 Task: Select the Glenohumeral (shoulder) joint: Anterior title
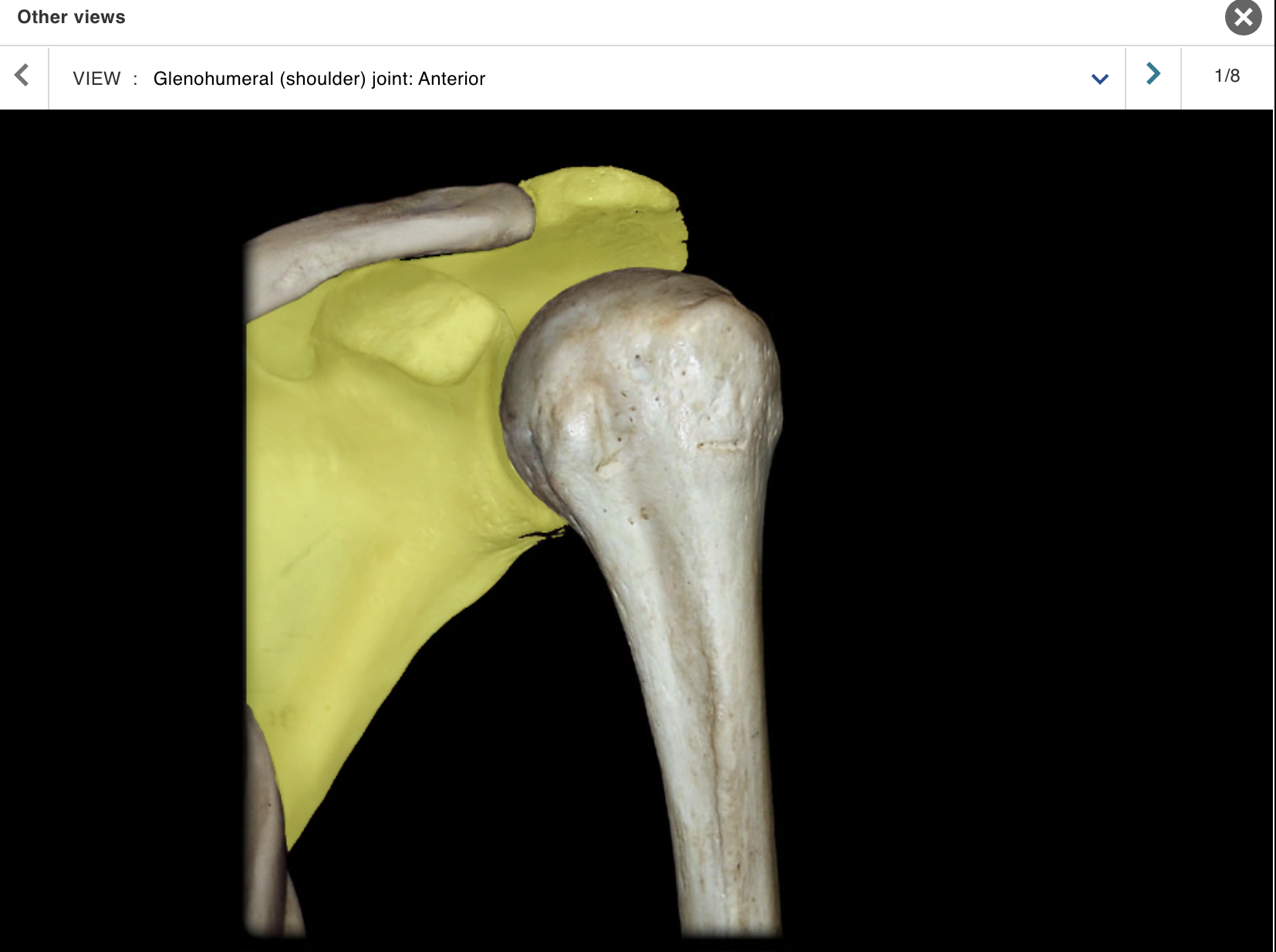point(319,78)
